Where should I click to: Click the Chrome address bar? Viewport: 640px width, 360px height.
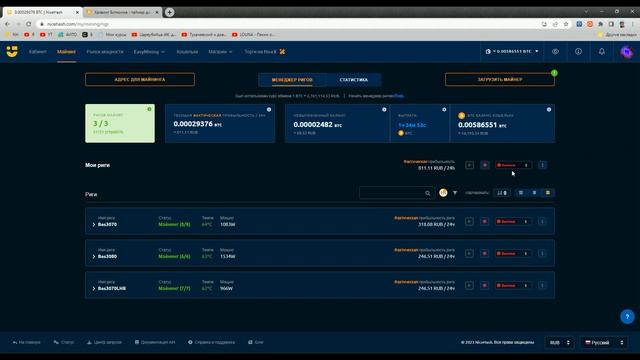click(x=286, y=24)
